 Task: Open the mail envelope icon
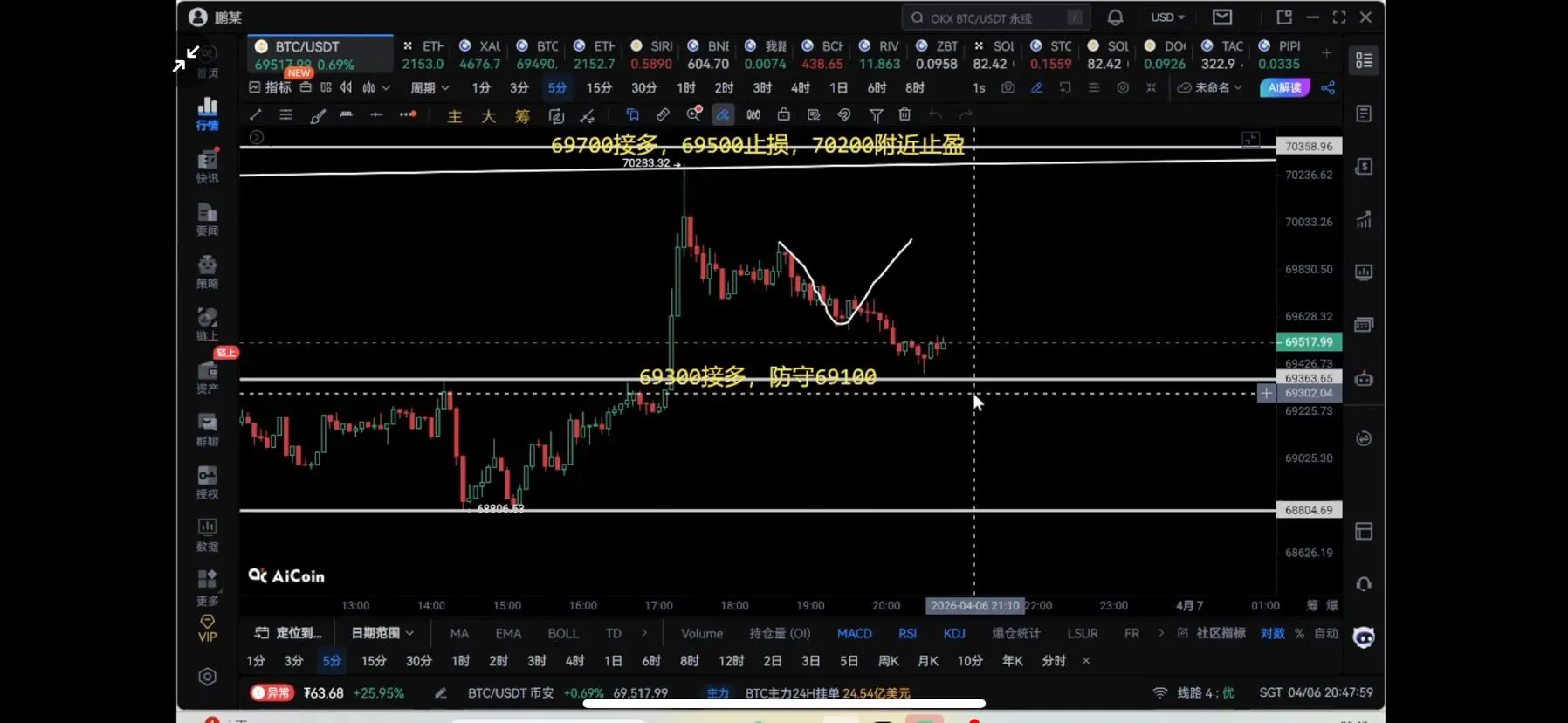coord(1222,17)
